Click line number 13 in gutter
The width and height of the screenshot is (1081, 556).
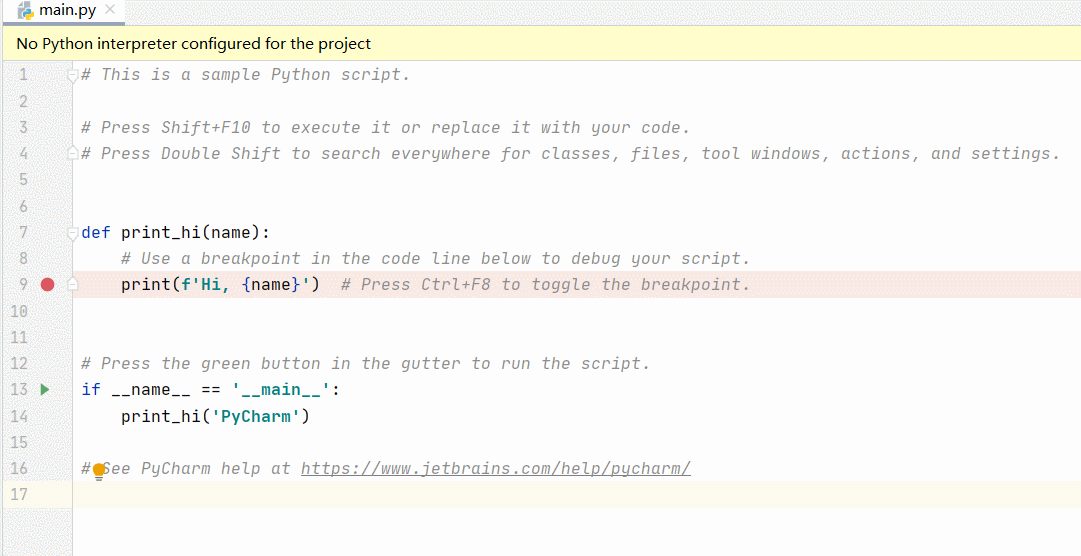(19, 390)
